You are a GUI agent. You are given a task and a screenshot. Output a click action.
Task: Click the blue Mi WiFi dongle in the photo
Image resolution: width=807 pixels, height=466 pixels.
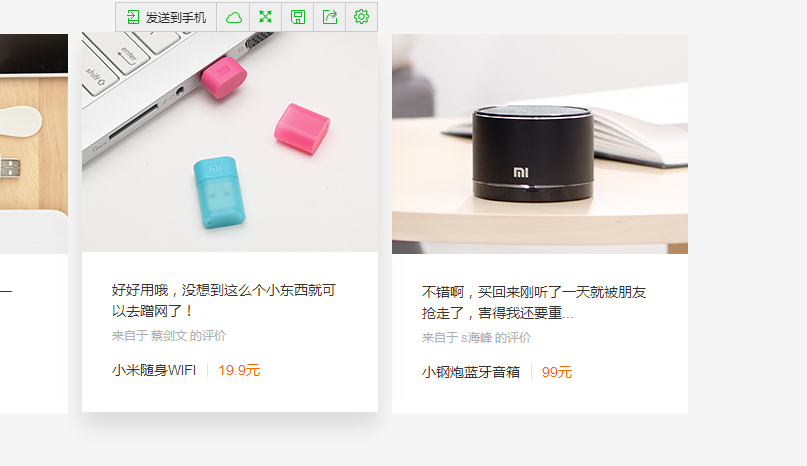point(219,192)
